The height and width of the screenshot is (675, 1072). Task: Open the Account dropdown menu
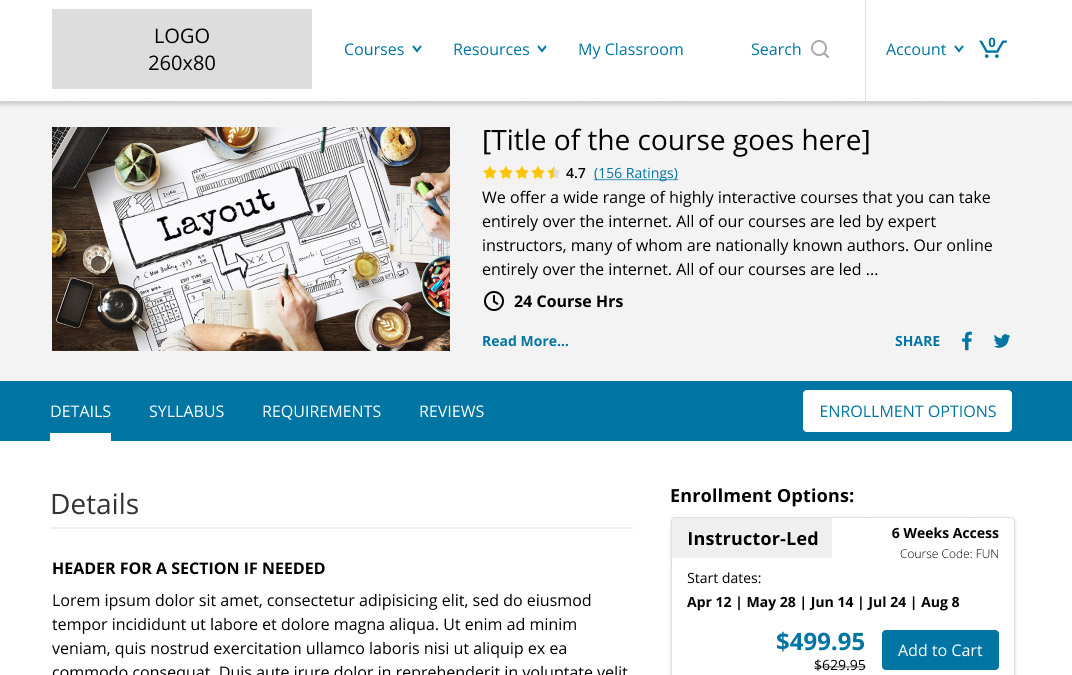click(x=924, y=49)
